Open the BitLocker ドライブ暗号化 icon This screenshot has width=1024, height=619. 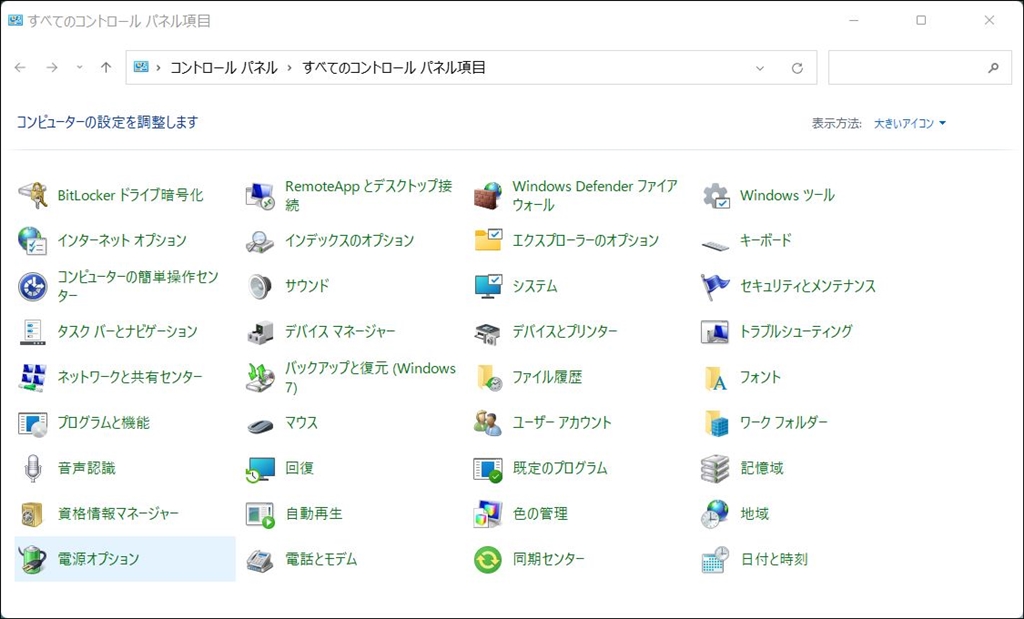pyautogui.click(x=32, y=195)
